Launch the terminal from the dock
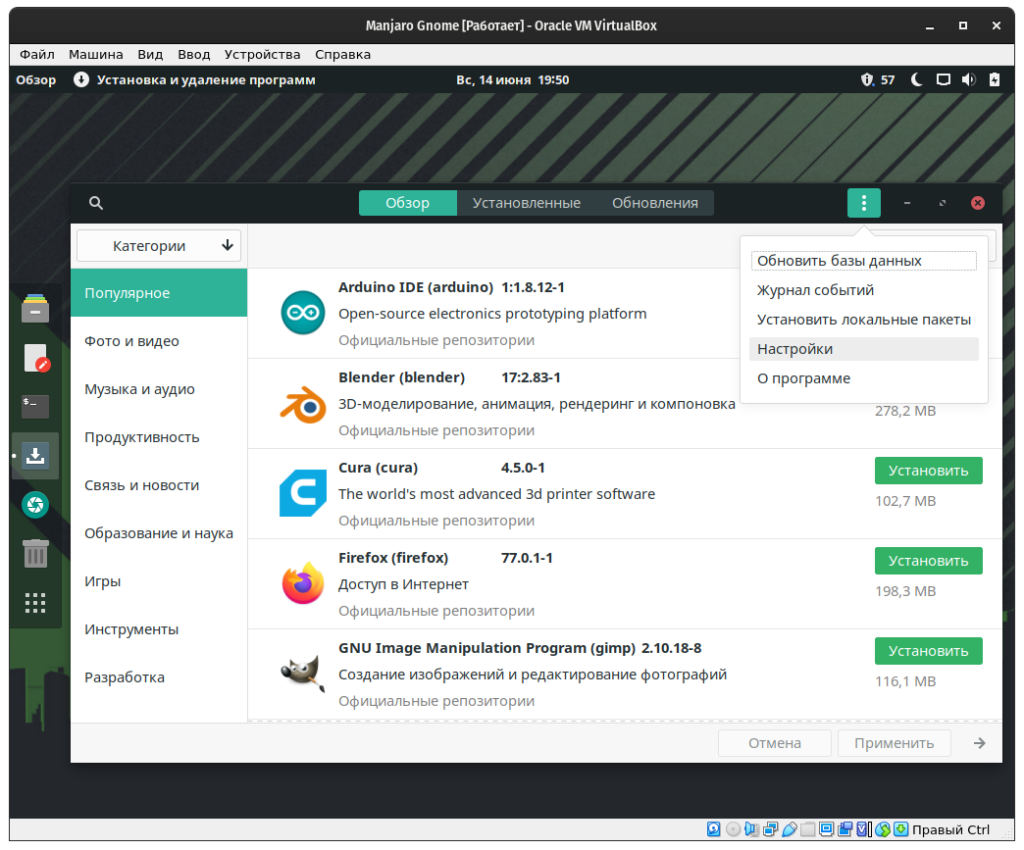This screenshot has height=850, width=1024. click(x=35, y=406)
